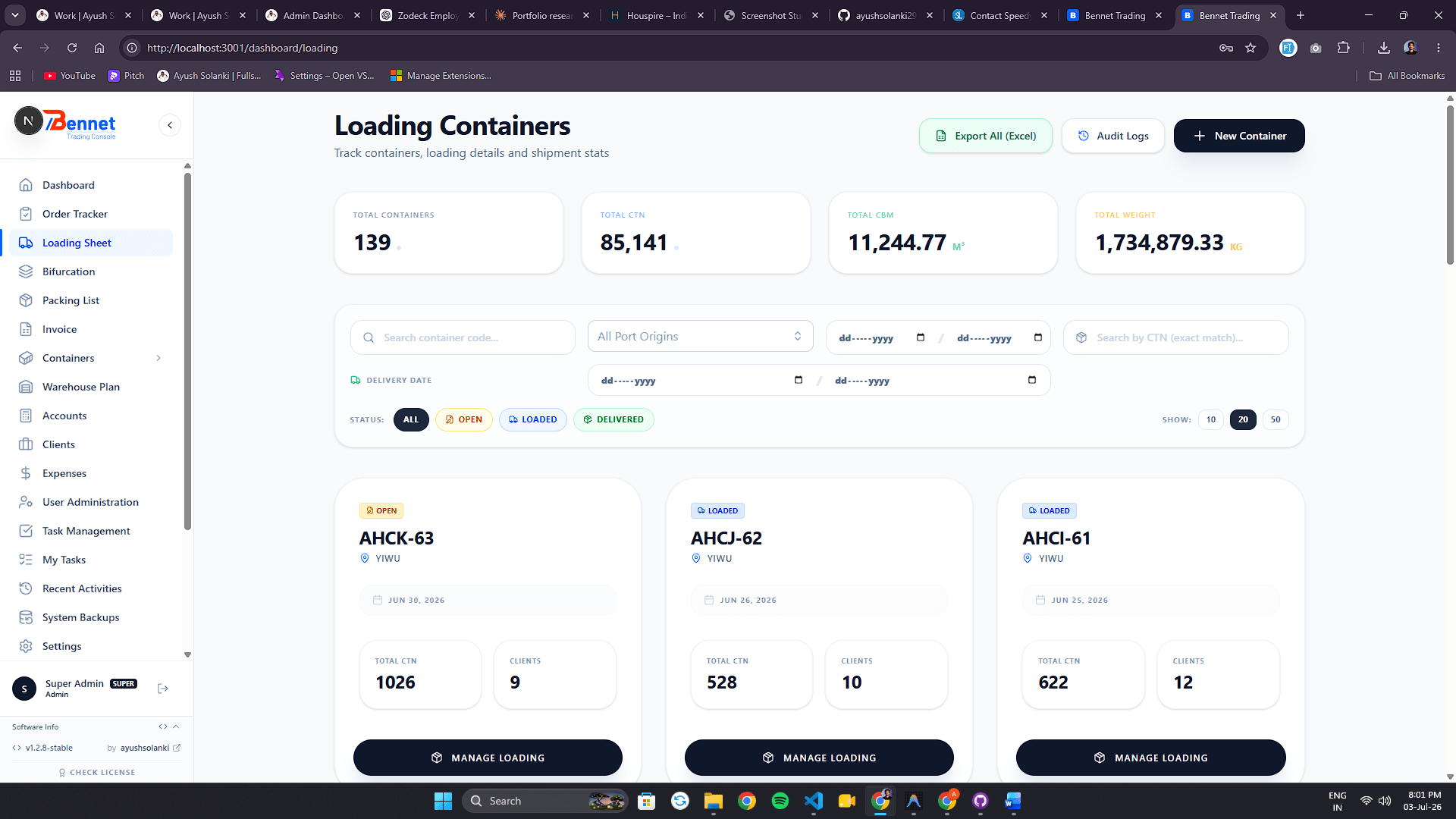Open calendar picker for delivery start date
Image resolution: width=1456 pixels, height=819 pixels.
(799, 380)
